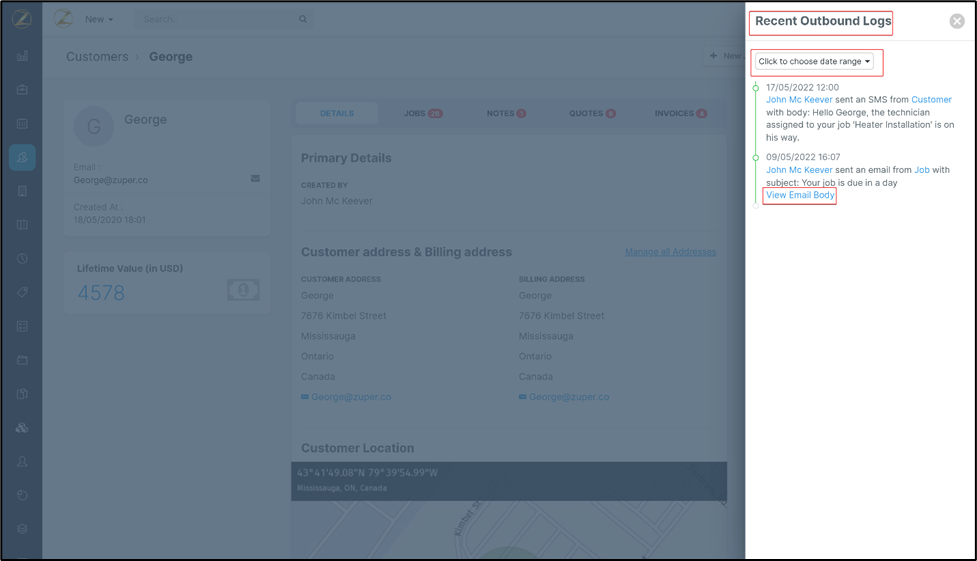This screenshot has width=977, height=561.
Task: Click the View Email Body link
Action: 800,195
